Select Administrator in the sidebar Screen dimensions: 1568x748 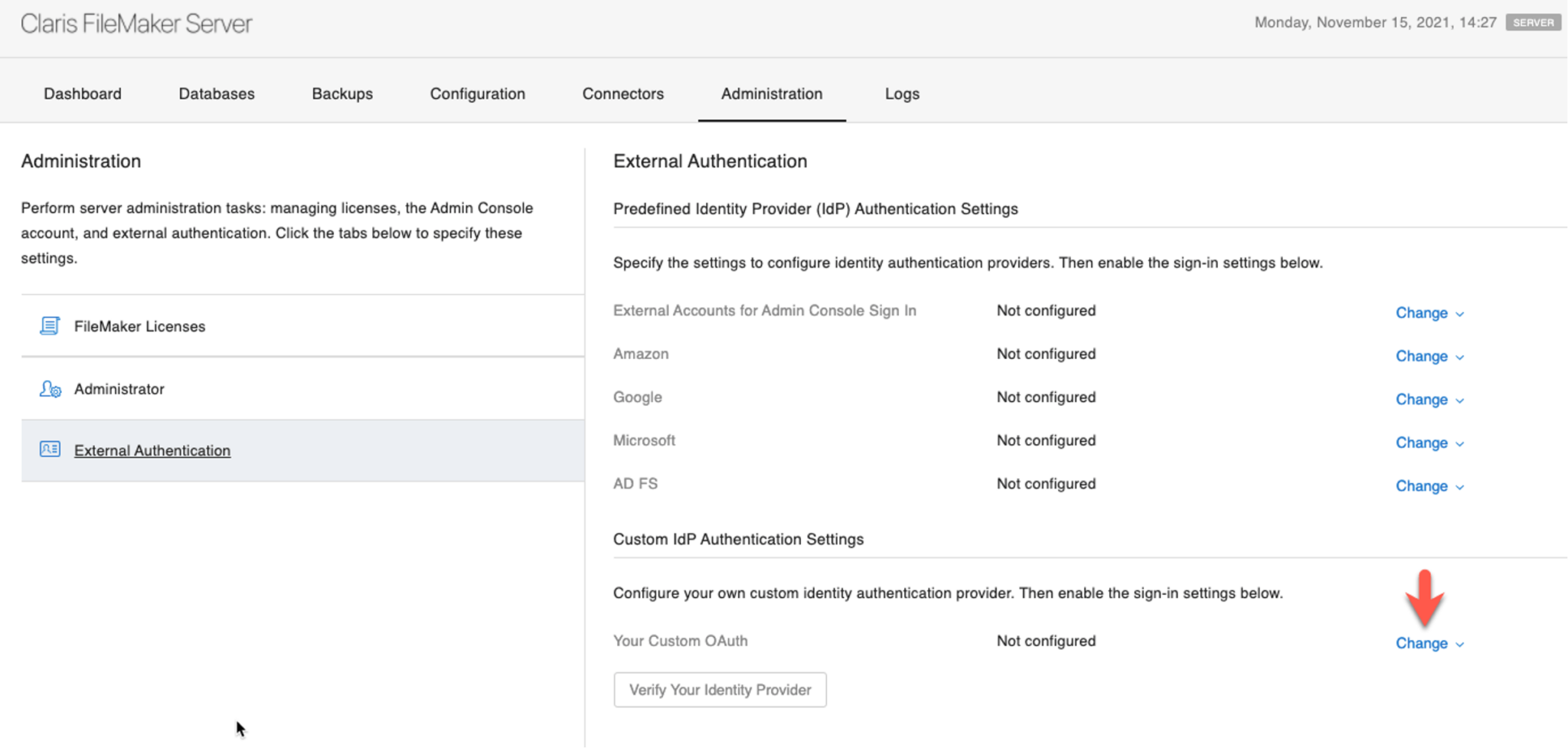pos(119,389)
